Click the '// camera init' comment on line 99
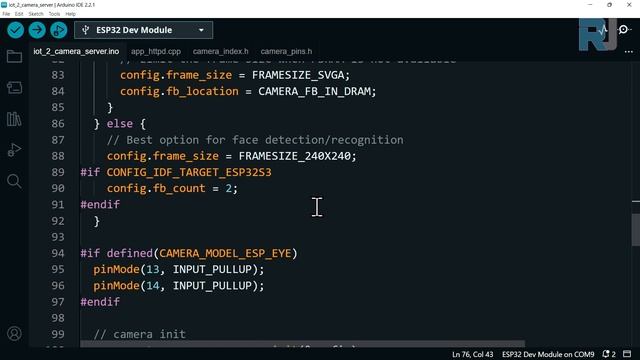640x360 pixels. point(140,334)
